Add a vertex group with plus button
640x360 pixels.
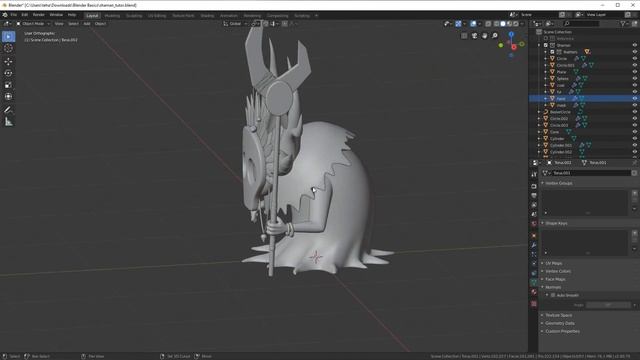point(634,193)
